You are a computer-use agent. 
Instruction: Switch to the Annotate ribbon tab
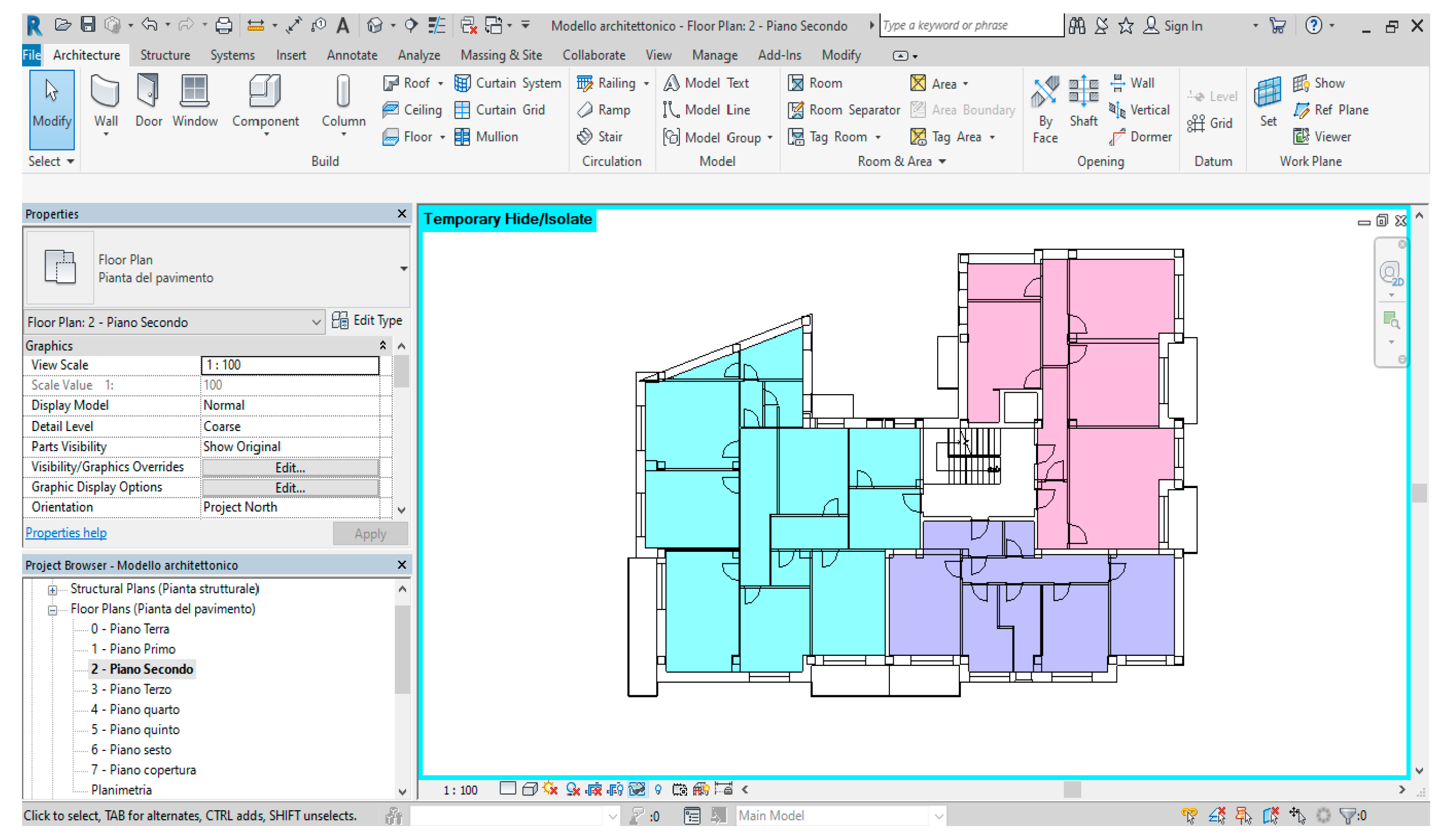[x=351, y=55]
